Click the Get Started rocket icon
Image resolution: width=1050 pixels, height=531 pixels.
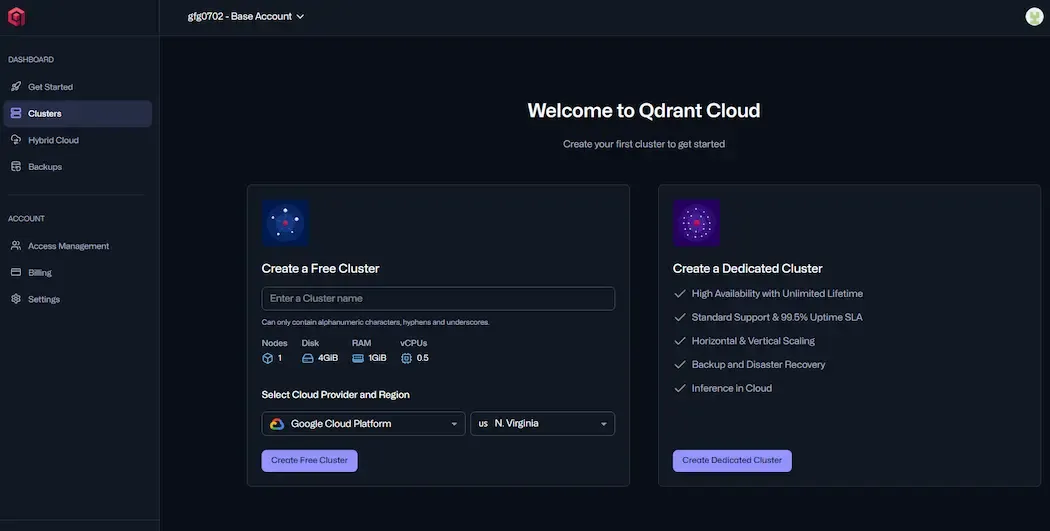tap(16, 86)
